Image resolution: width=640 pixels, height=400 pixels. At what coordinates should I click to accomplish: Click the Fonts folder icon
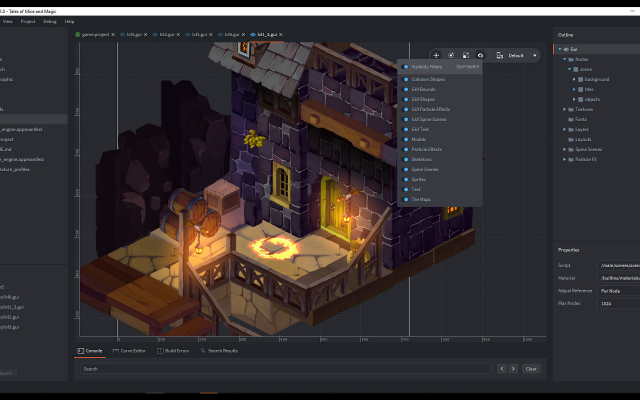[571, 119]
